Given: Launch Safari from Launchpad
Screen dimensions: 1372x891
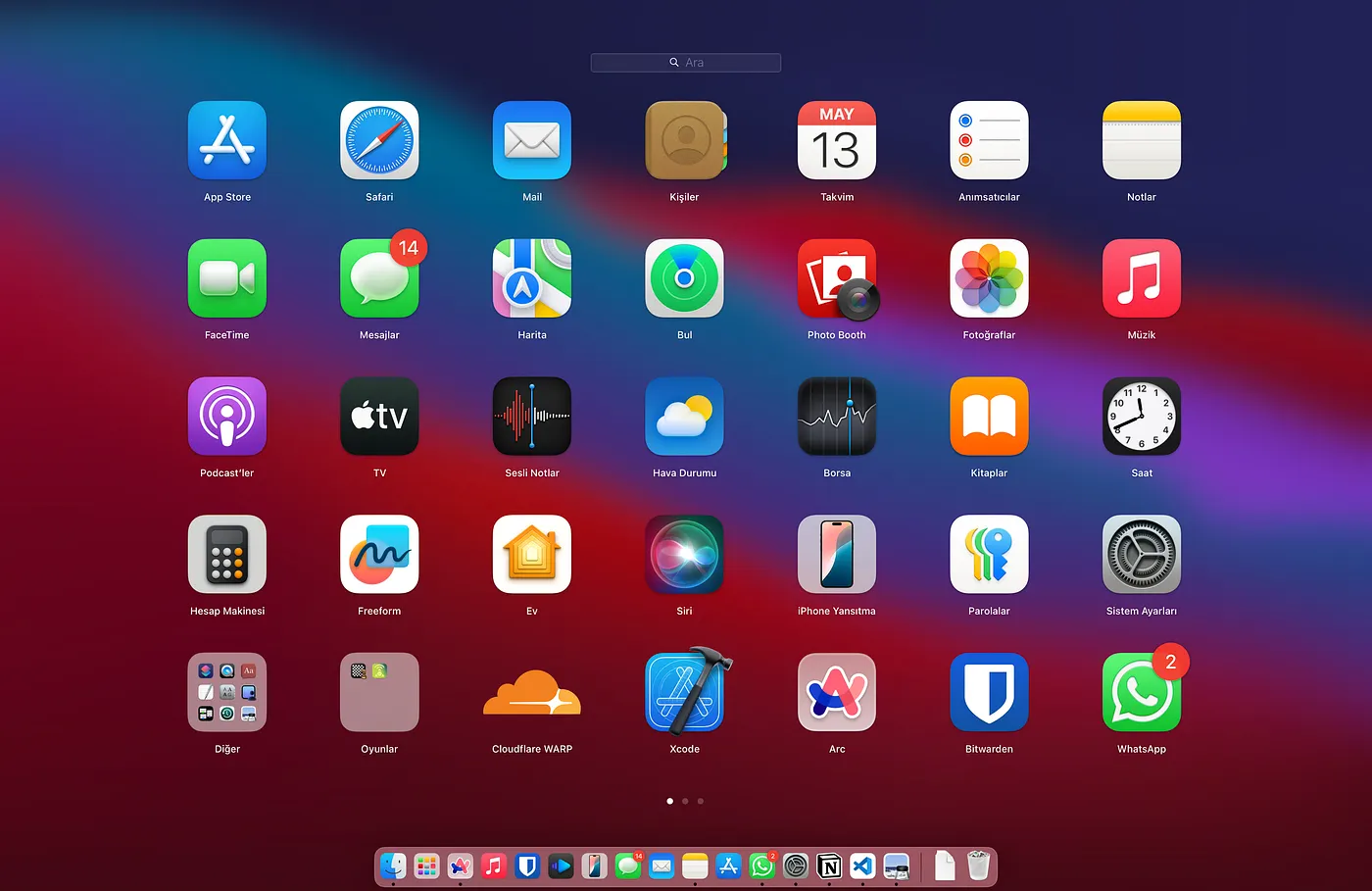Looking at the screenshot, I should coord(379,140).
